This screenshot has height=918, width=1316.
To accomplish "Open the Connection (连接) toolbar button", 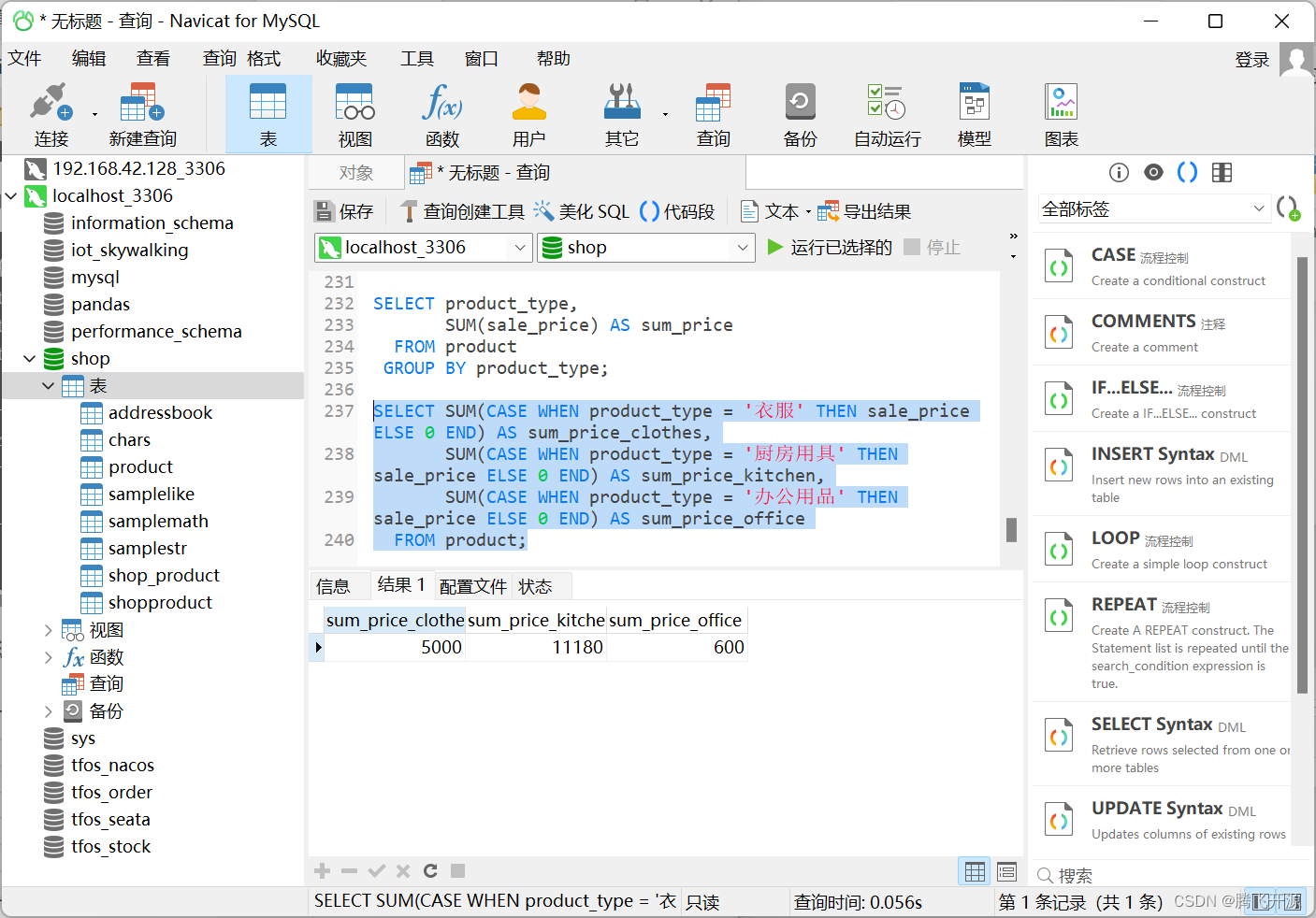I will coord(51,114).
